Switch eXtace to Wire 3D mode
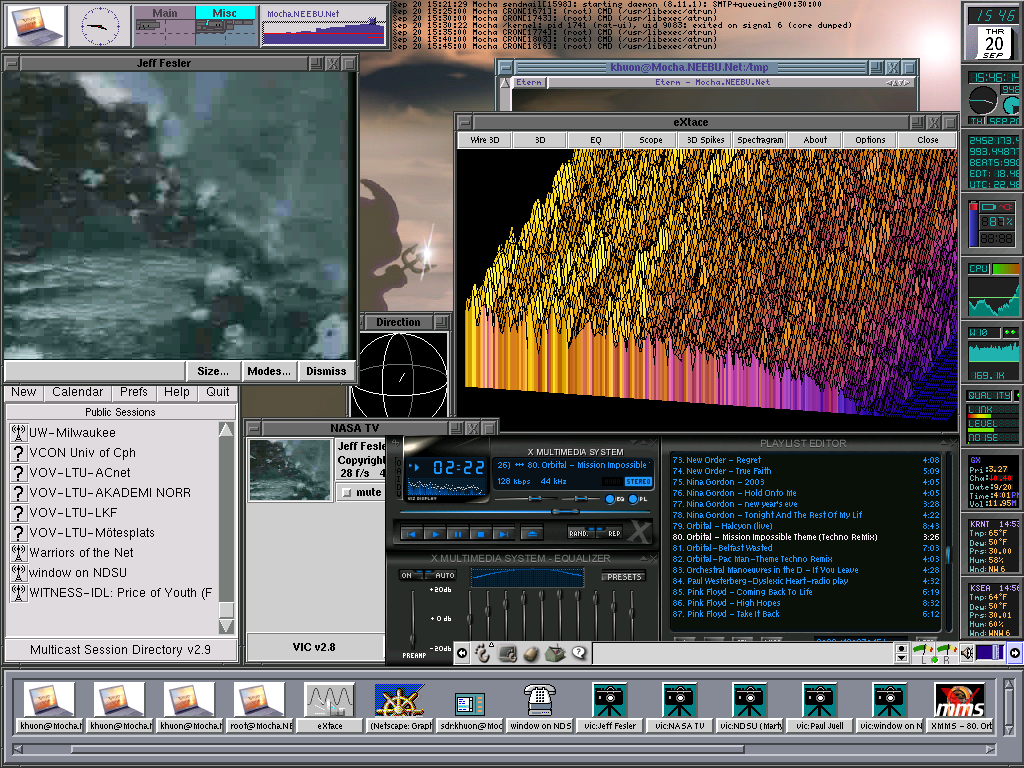 pyautogui.click(x=485, y=140)
